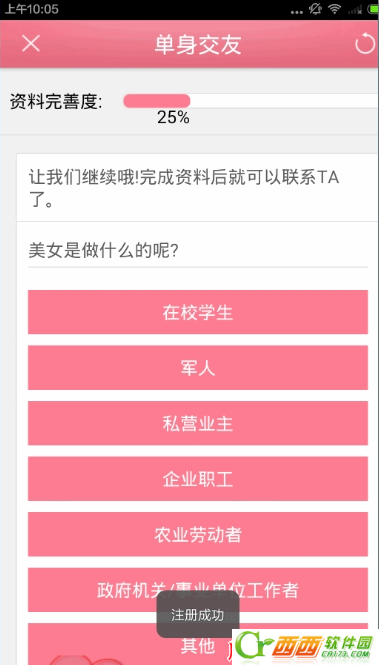The height and width of the screenshot is (665, 379).
Task: Close the 单身交友 page with X icon
Action: pyautogui.click(x=31, y=44)
